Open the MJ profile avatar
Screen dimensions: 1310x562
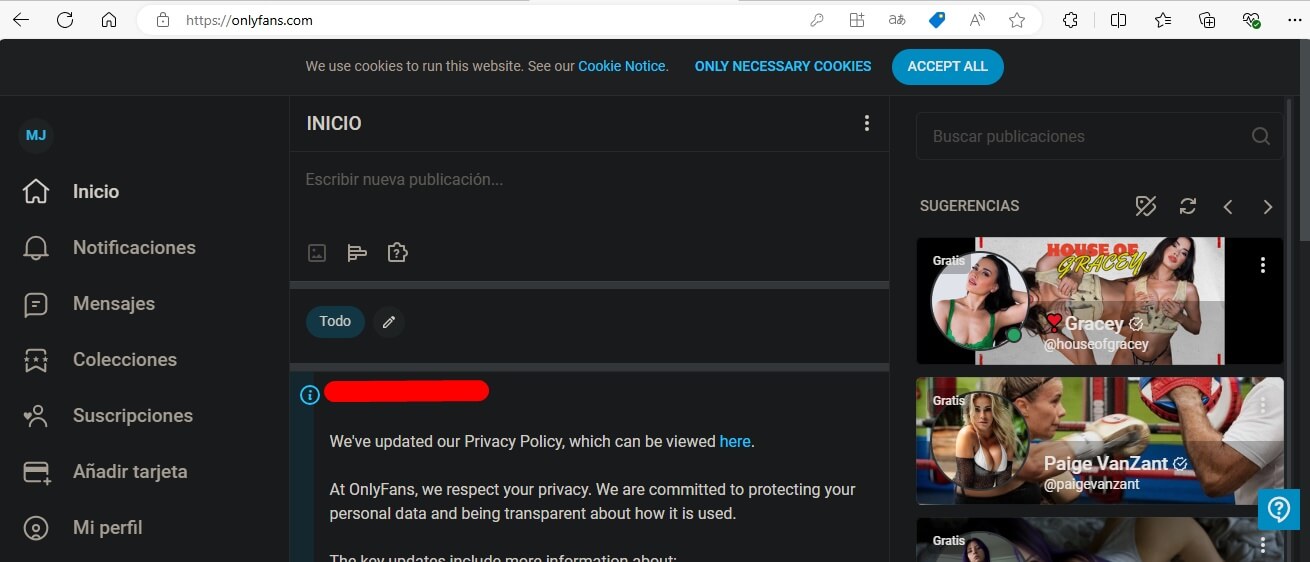click(x=36, y=135)
